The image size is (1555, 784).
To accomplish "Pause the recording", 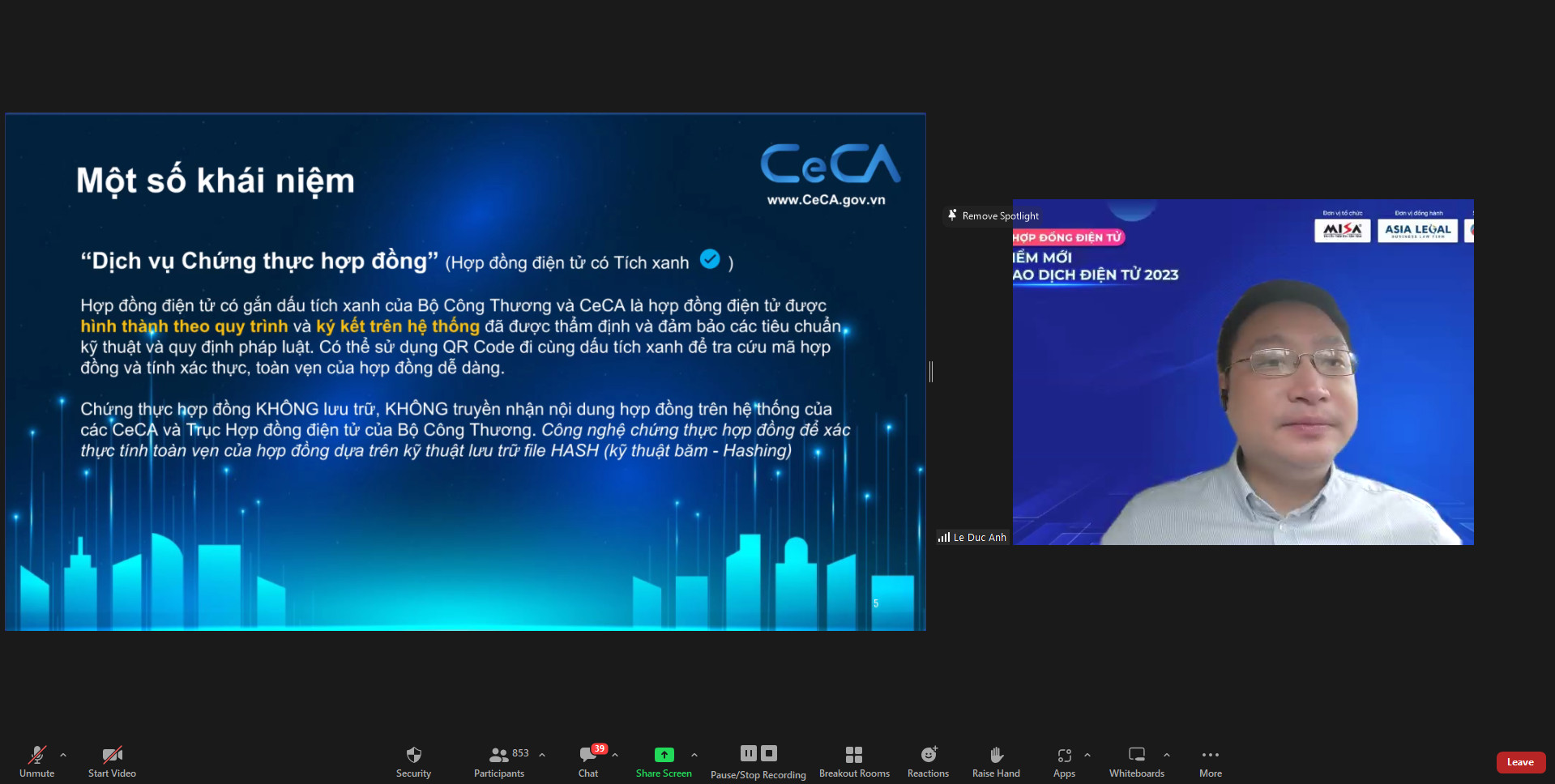I will [x=749, y=753].
